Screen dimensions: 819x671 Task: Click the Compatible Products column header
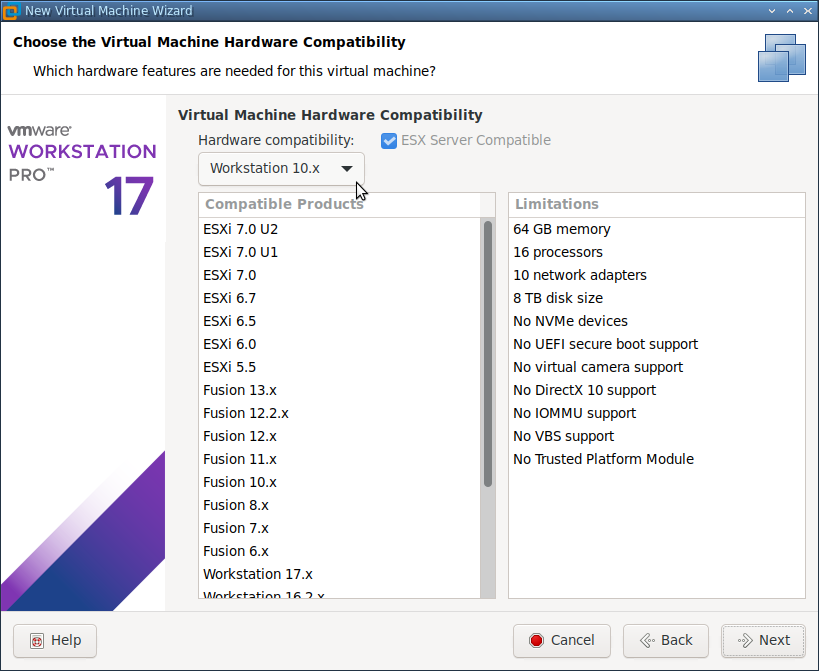340,204
